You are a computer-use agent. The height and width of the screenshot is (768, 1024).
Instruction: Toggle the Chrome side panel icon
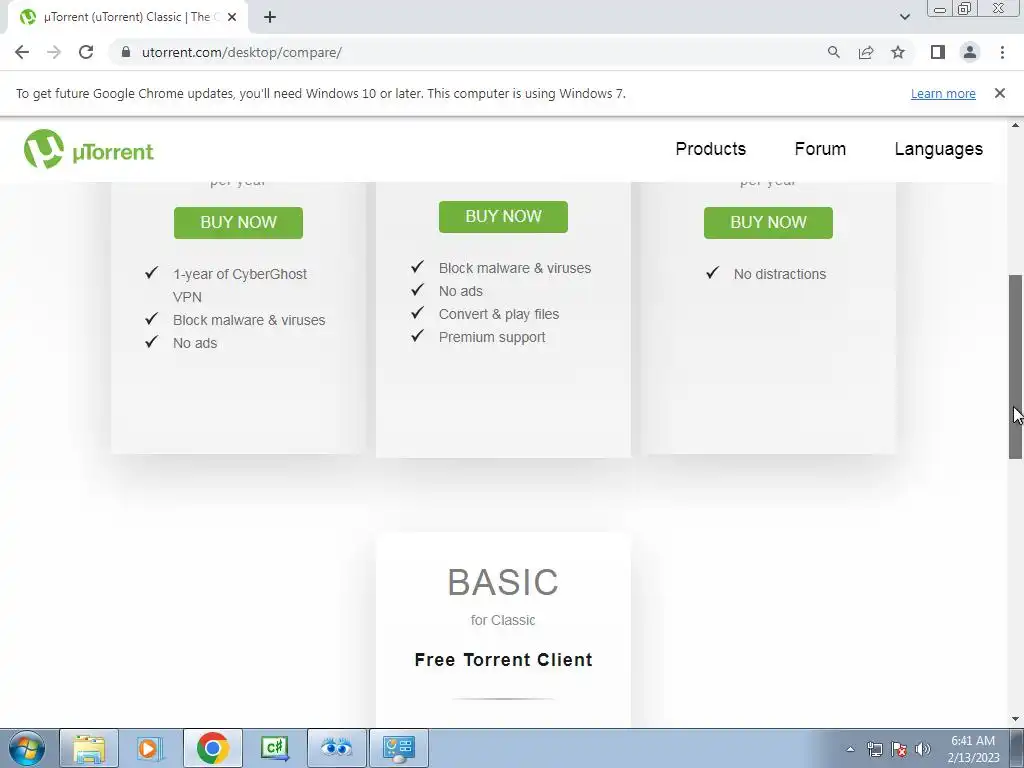click(938, 52)
